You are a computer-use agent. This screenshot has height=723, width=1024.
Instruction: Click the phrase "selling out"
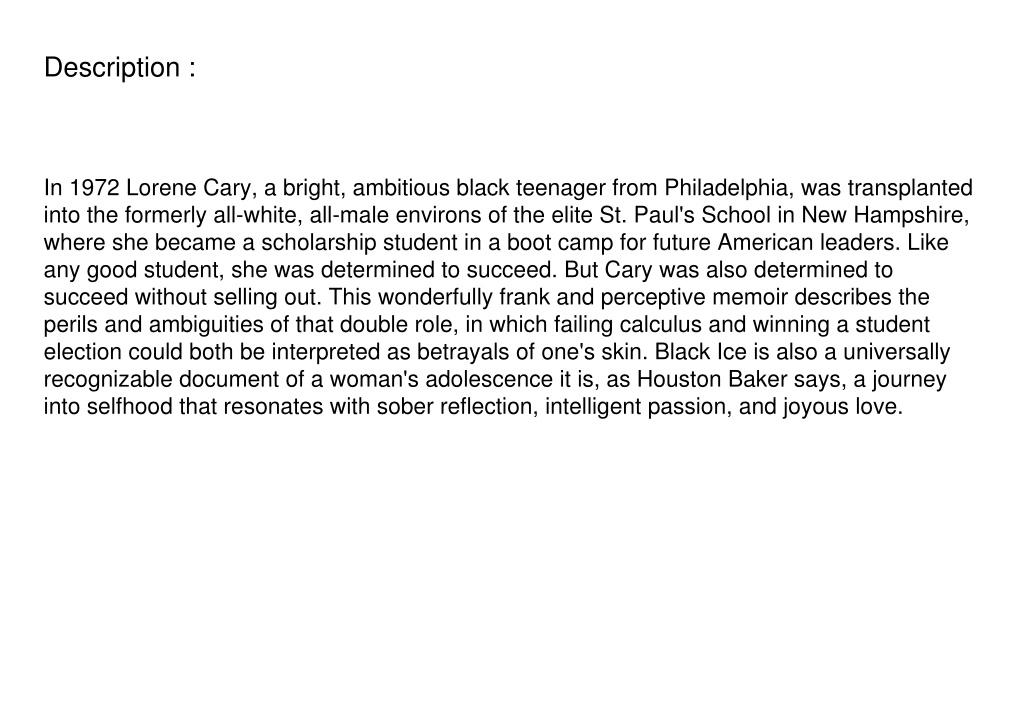pos(265,298)
